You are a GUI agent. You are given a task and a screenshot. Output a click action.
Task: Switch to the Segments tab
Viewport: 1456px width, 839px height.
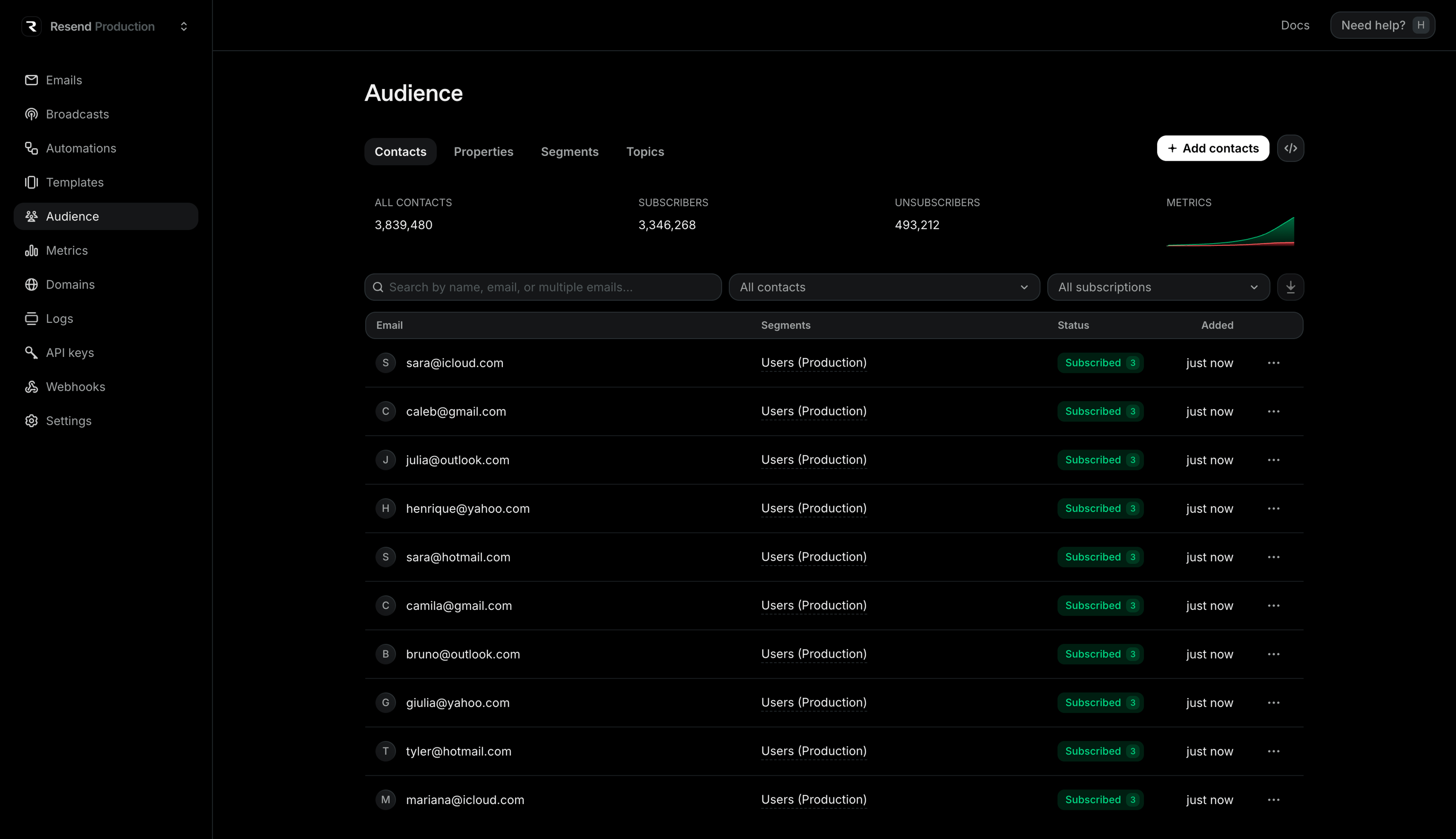570,152
